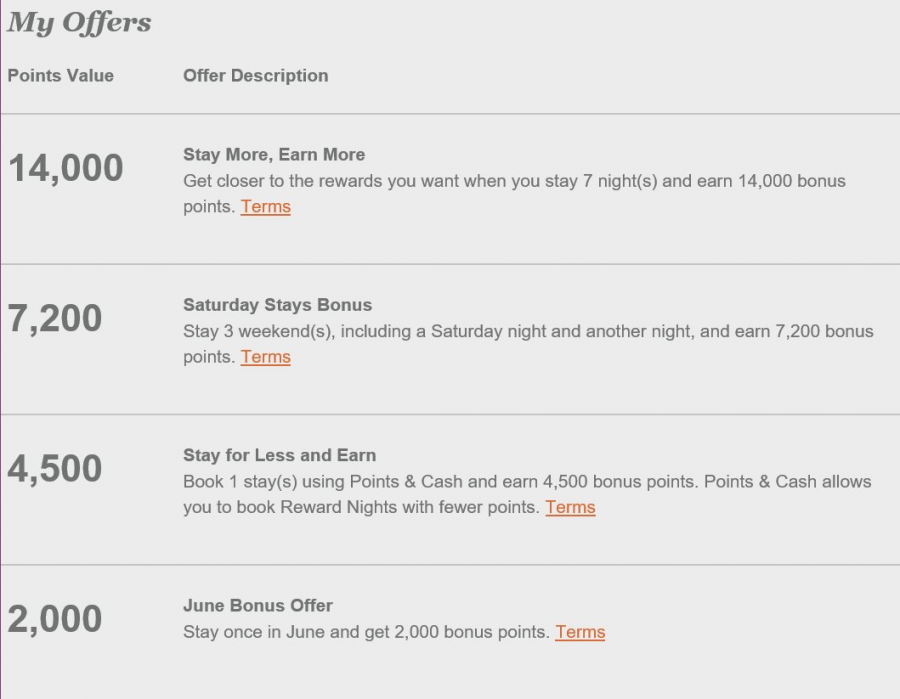900x699 pixels.
Task: Click the divider line under the column headers
Action: coord(450,114)
